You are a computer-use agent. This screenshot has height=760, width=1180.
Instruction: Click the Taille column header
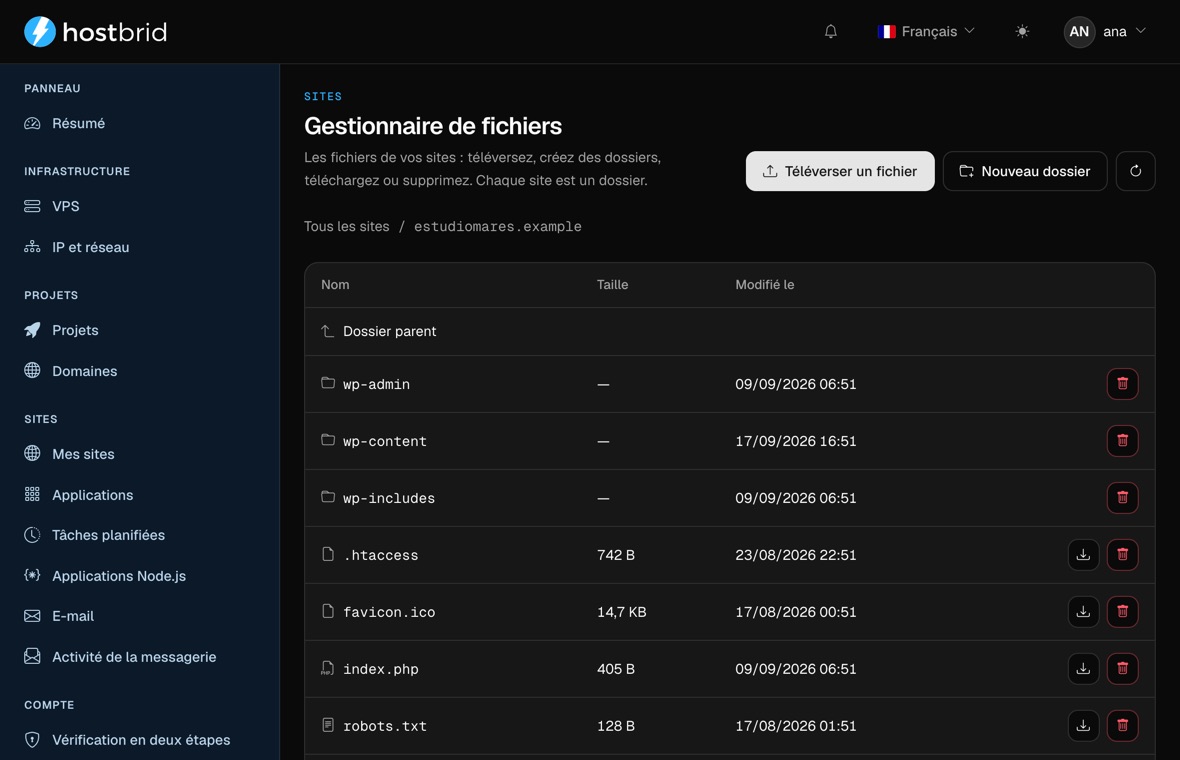click(x=613, y=284)
